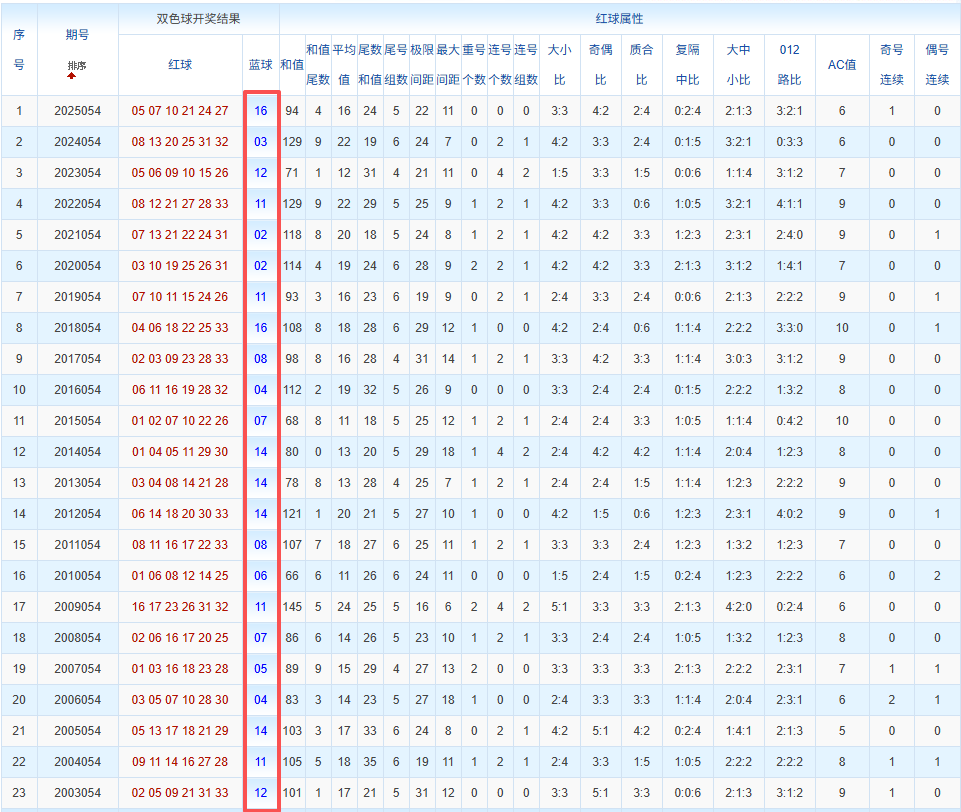Image resolution: width=961 pixels, height=812 pixels.
Task: Click blue ball 12 of issue 2003054
Action: coord(260,793)
